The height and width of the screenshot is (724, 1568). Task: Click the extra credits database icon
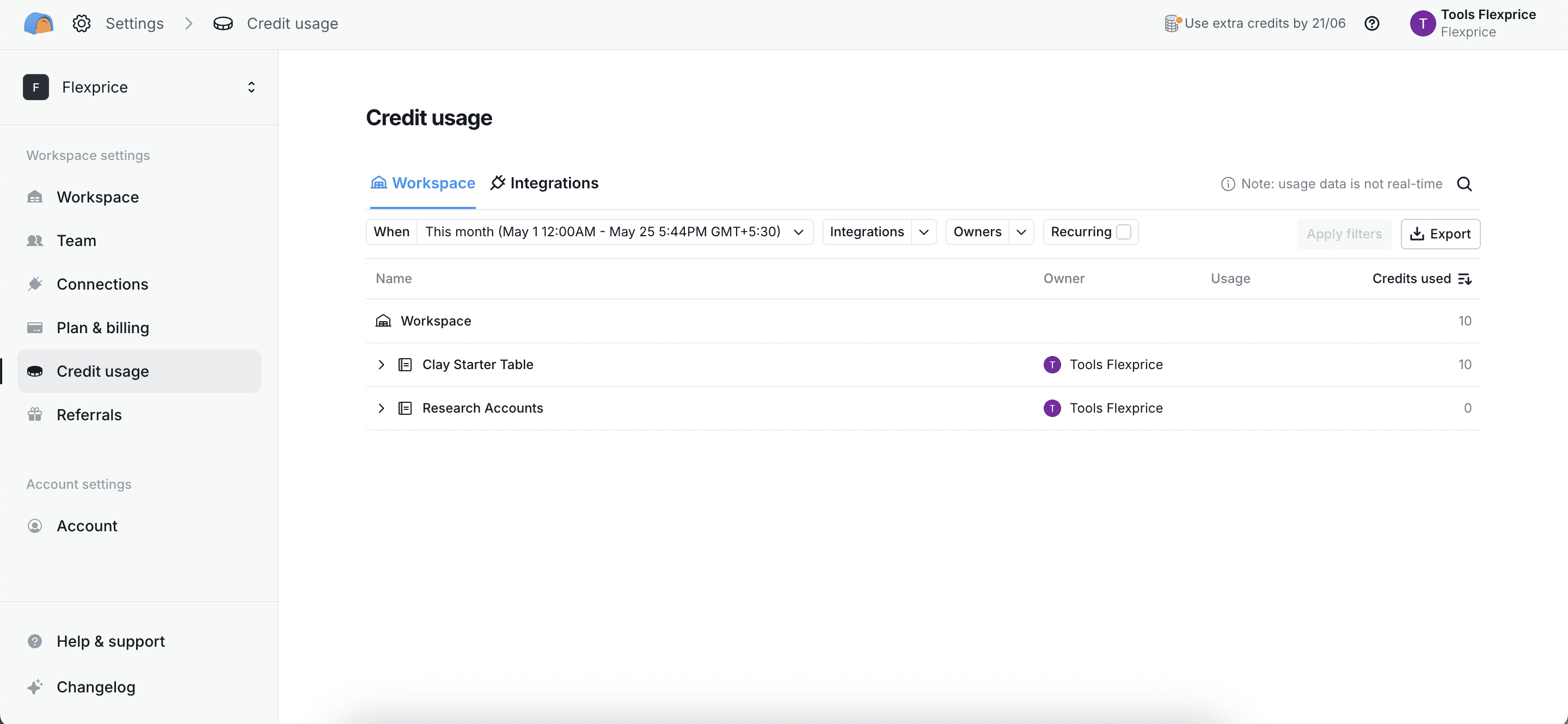(1172, 23)
